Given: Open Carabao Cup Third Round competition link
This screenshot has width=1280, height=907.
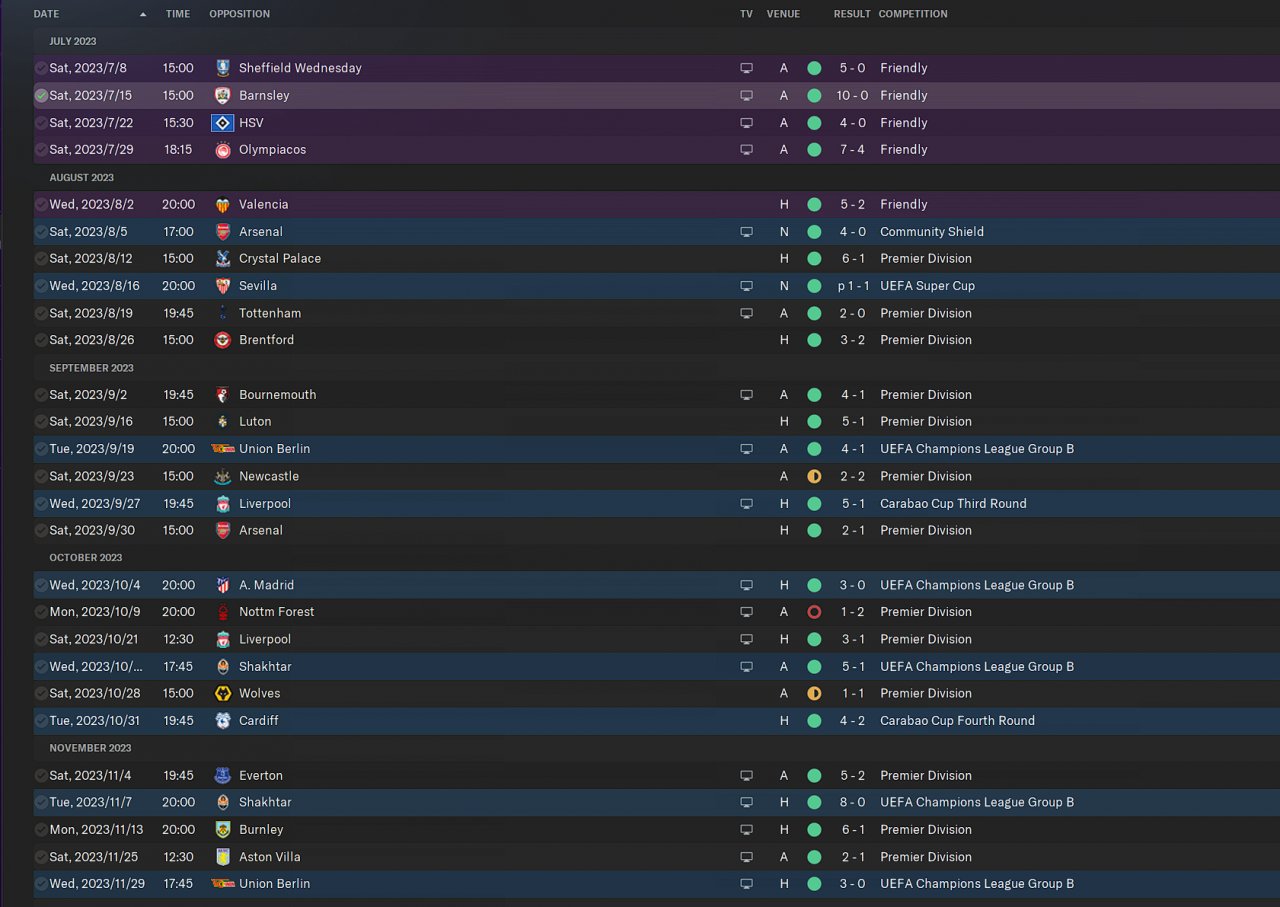Looking at the screenshot, I should [x=953, y=504].
